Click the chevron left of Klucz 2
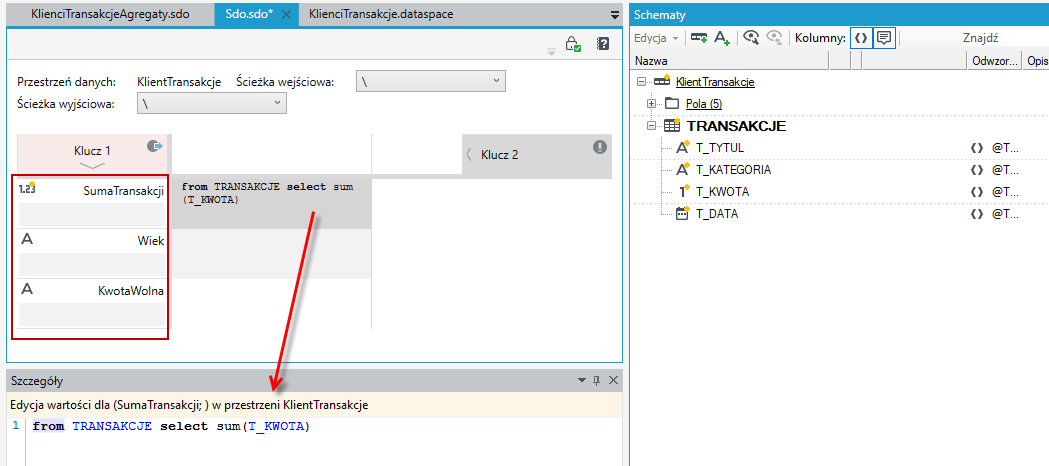The image size is (1049, 466). point(469,154)
